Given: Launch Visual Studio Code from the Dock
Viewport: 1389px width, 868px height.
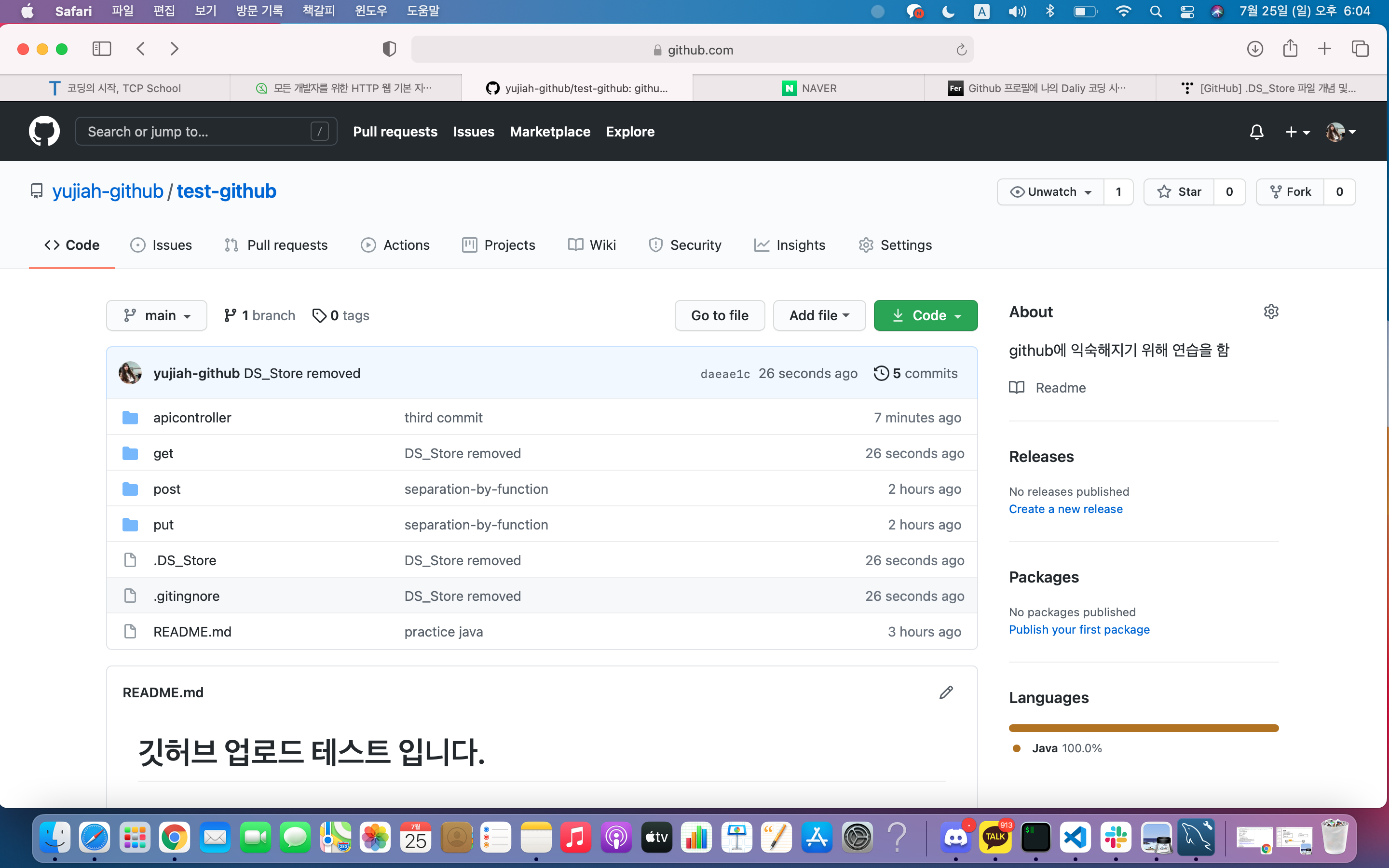Looking at the screenshot, I should click(1076, 837).
